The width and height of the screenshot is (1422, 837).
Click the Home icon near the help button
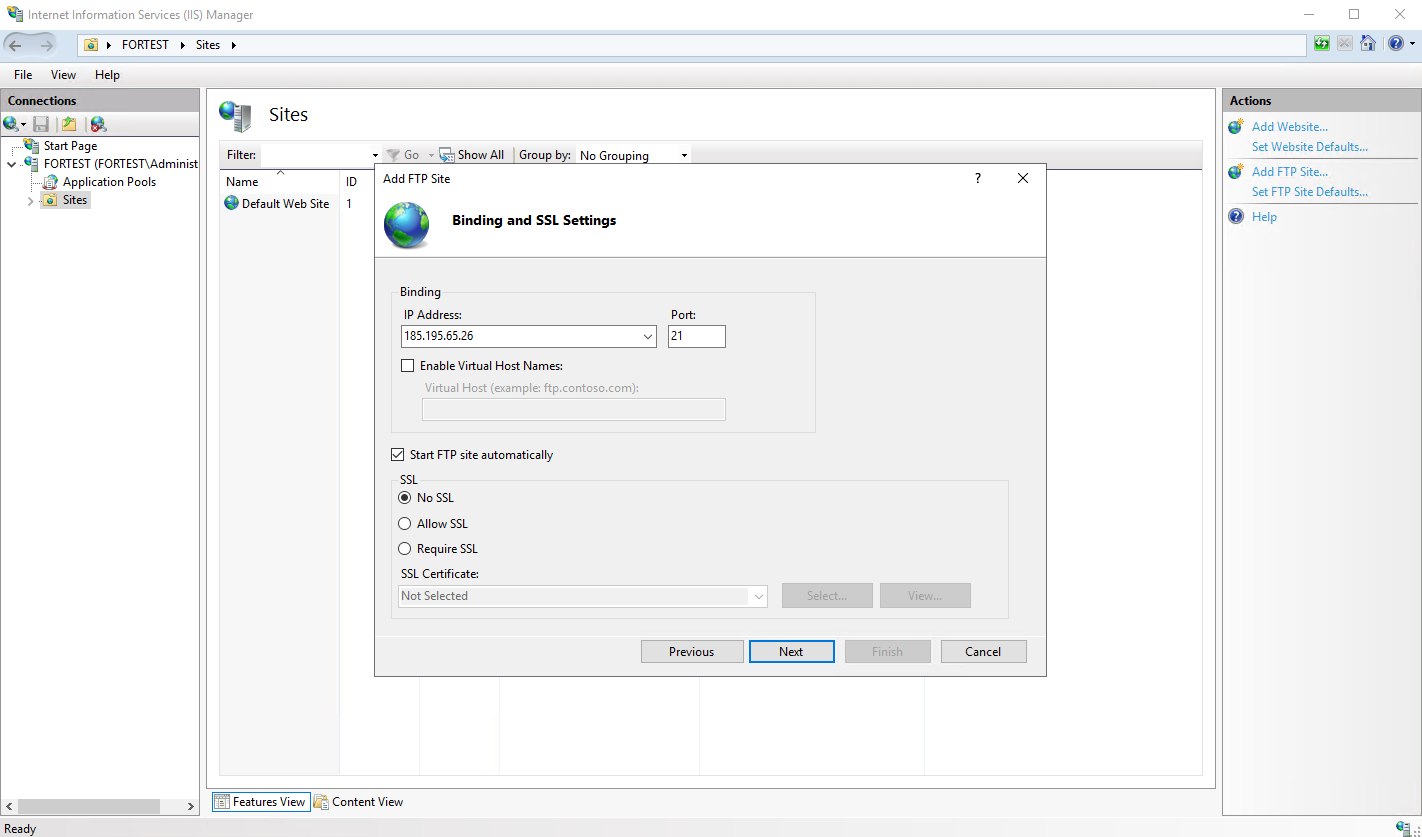(1367, 44)
